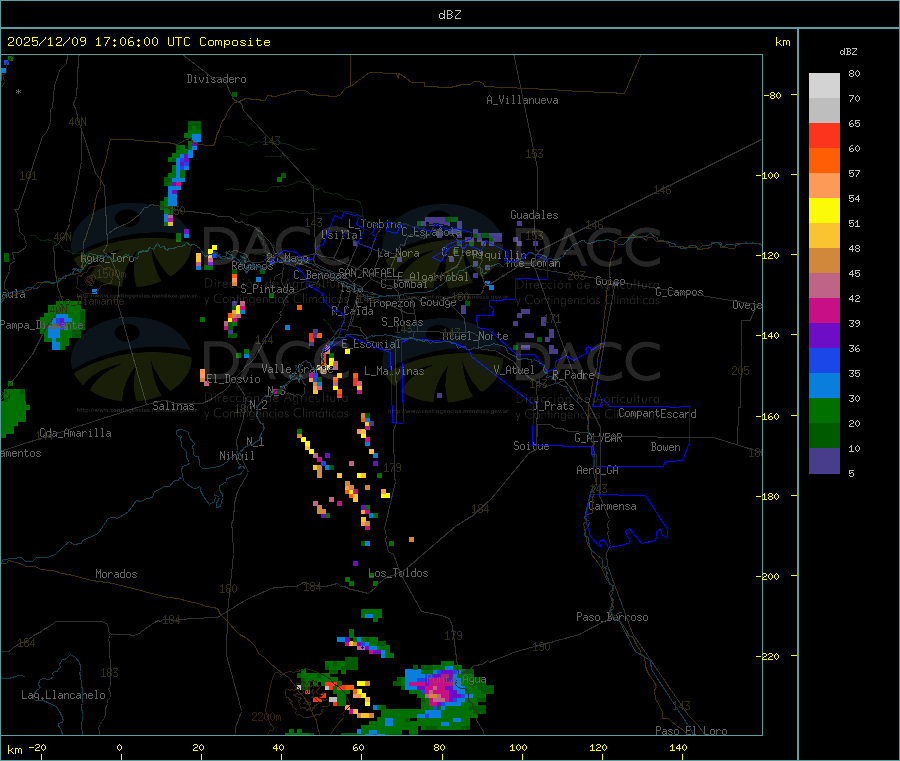The image size is (900, 761).
Task: Click the dBZ title at top
Action: pos(449,15)
